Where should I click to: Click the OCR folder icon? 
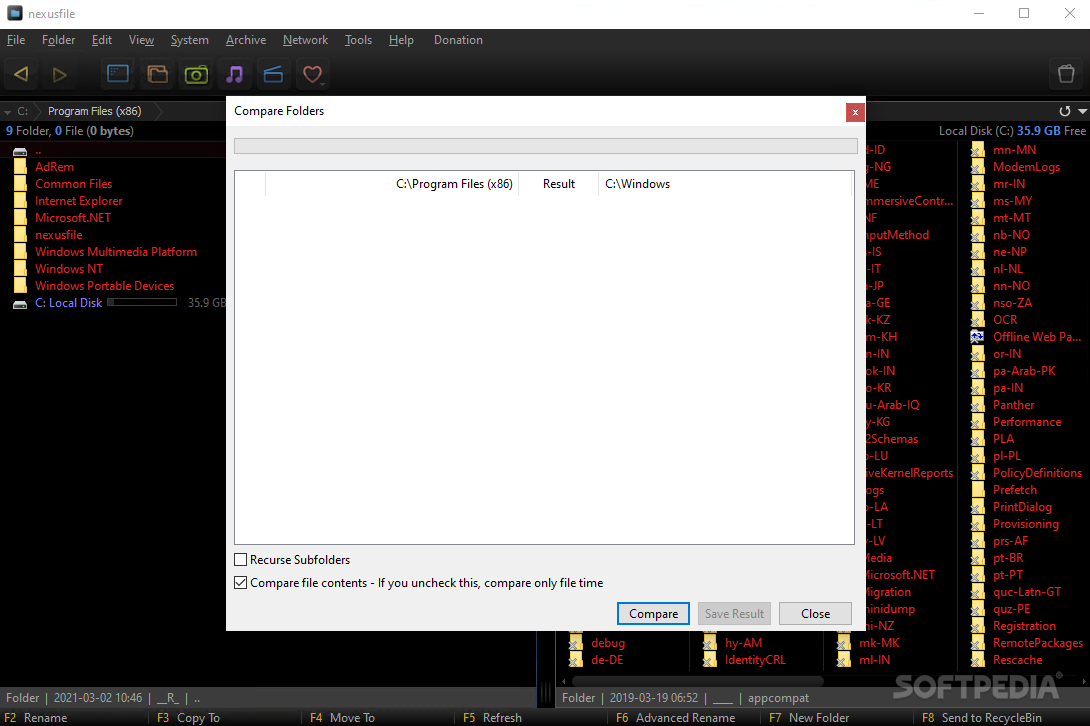[977, 320]
